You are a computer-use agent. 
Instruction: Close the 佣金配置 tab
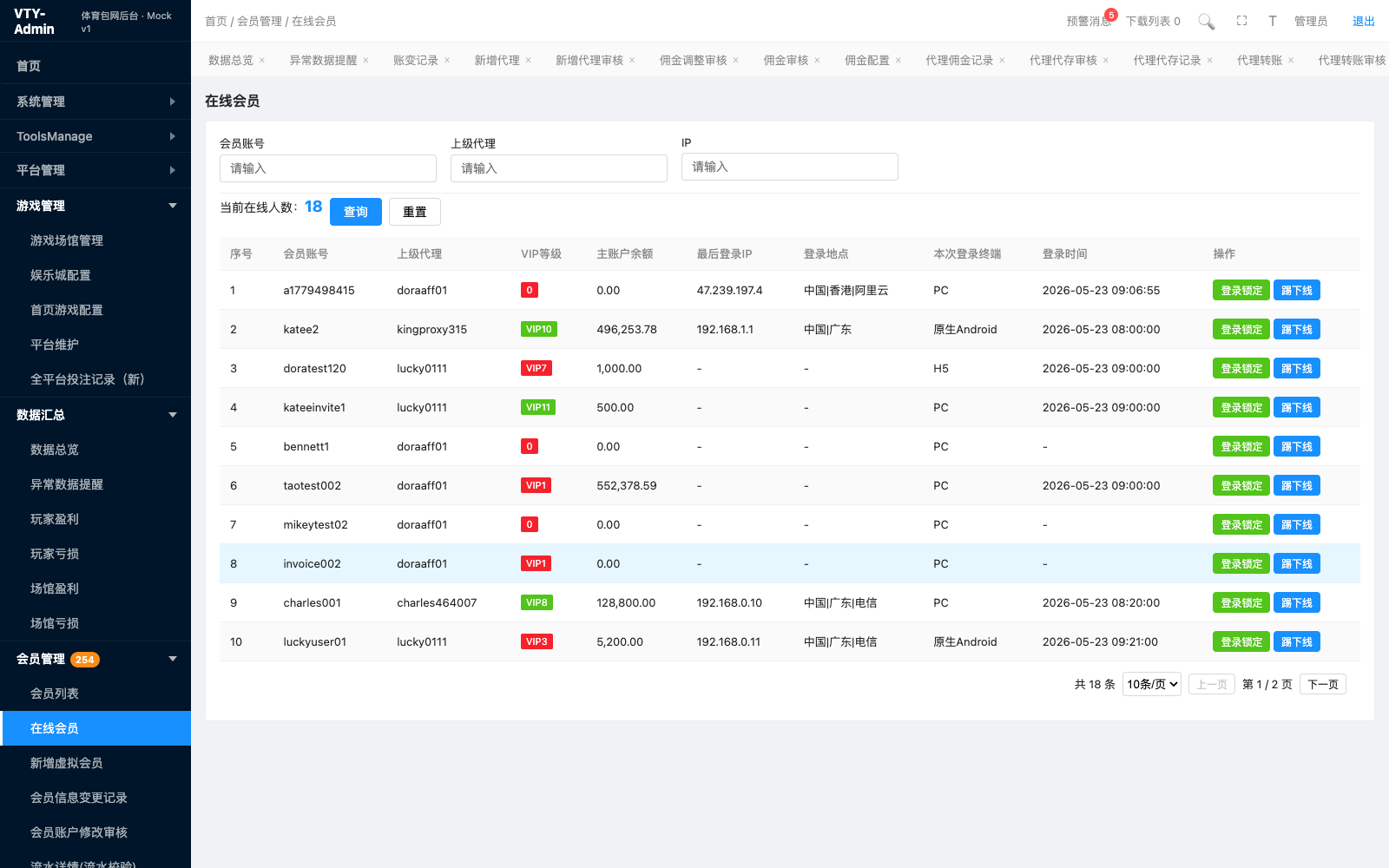899,60
